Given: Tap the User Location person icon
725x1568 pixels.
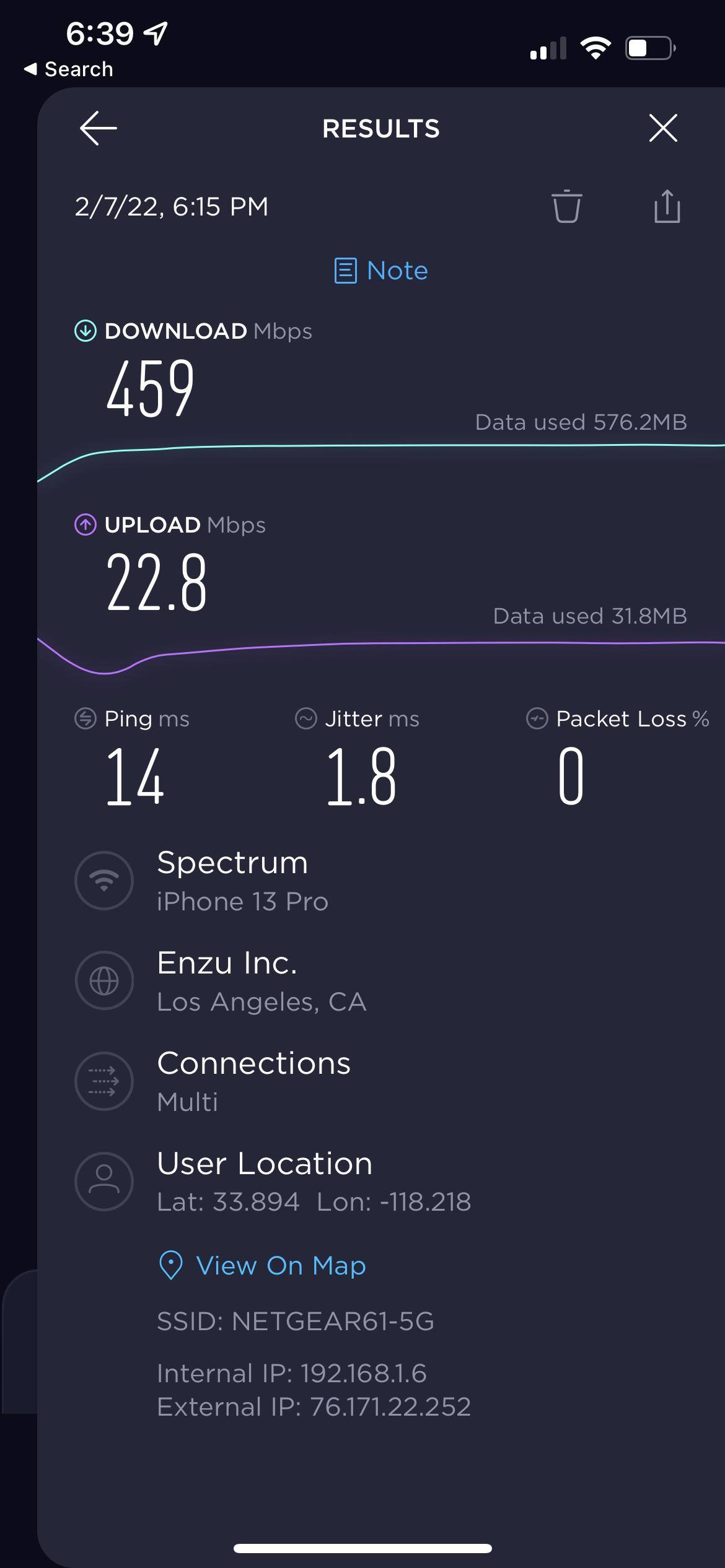Looking at the screenshot, I should 104,1181.
